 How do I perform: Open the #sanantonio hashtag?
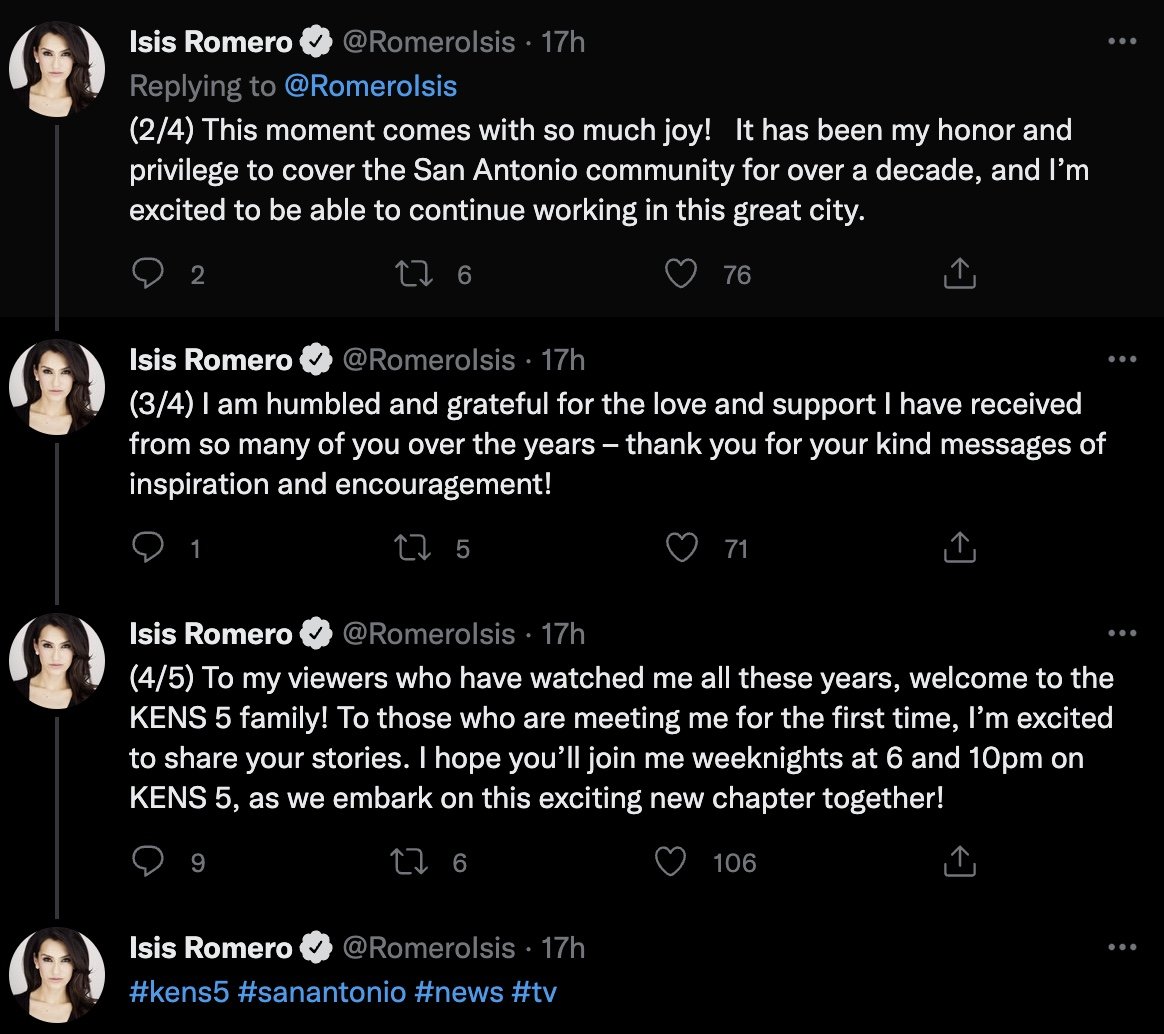[323, 992]
